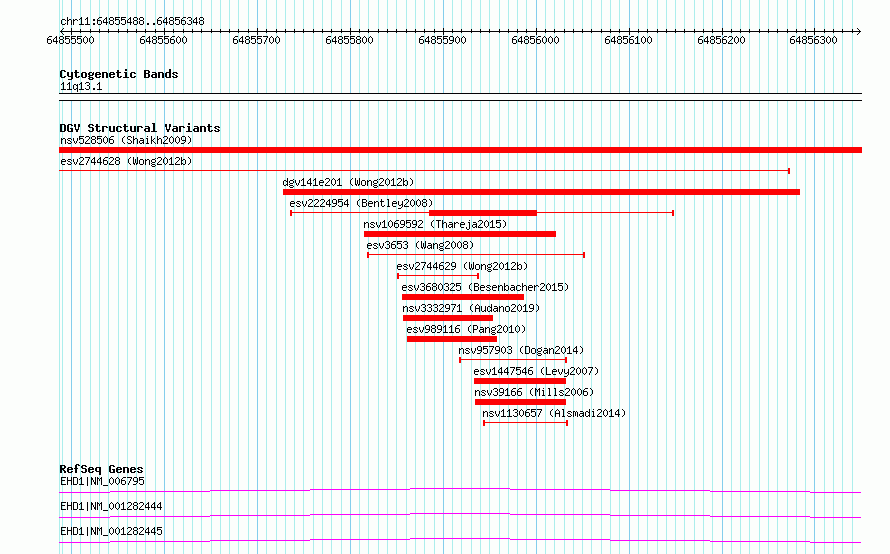This screenshot has width=890, height=554.
Task: Click nsv957903 (Dogan2014) label
Action: point(521,350)
